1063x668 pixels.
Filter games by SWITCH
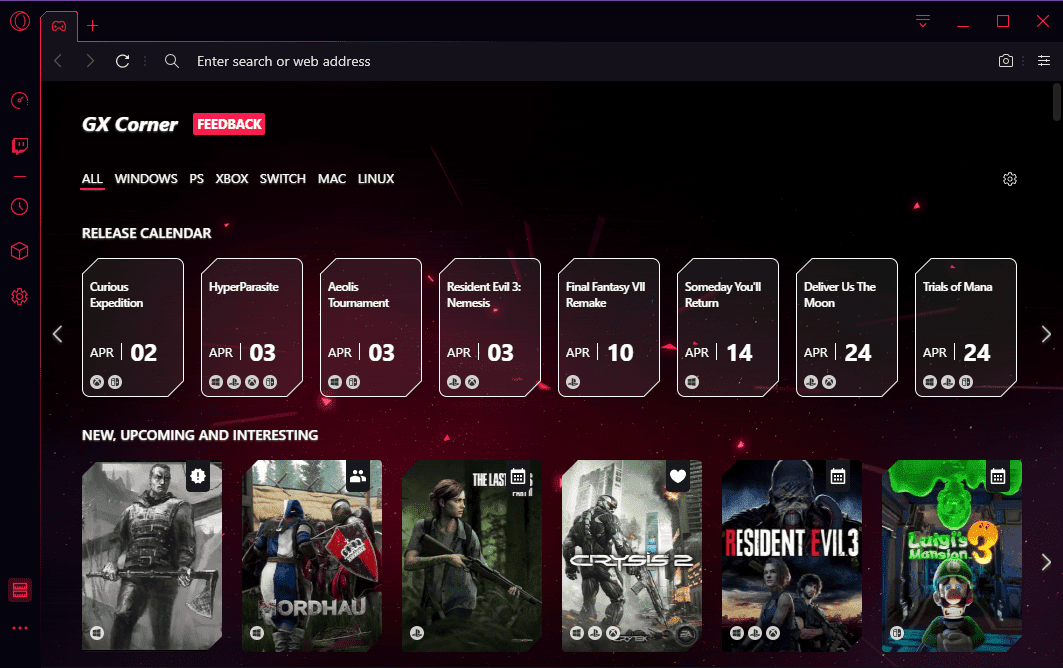[x=283, y=179]
